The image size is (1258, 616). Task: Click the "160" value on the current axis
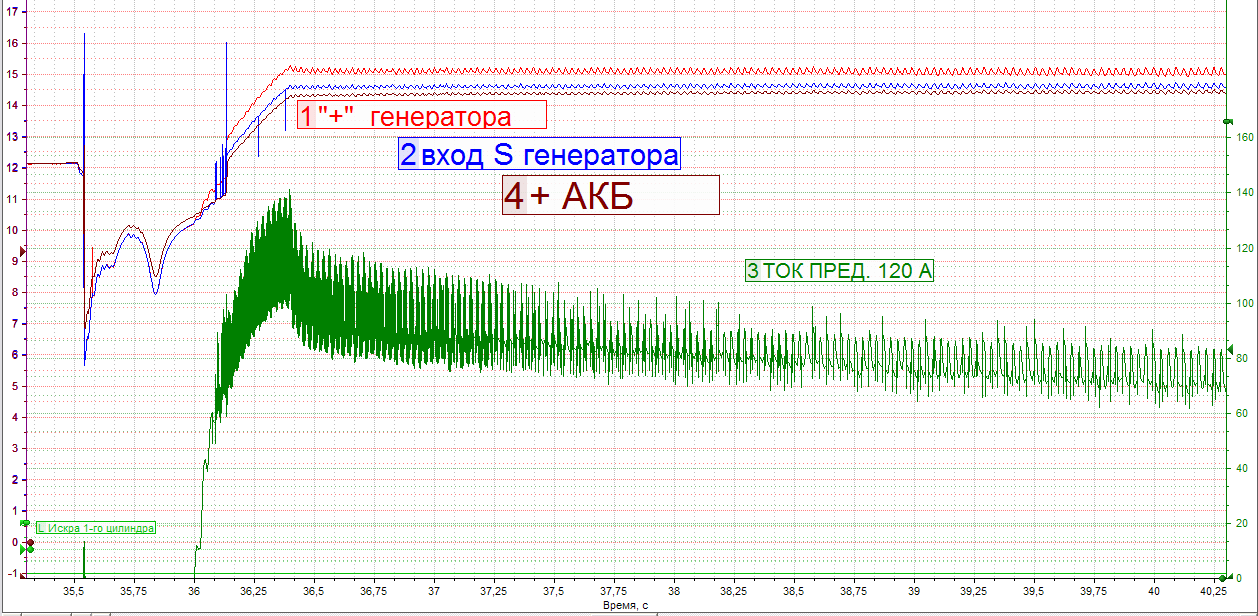point(1246,138)
